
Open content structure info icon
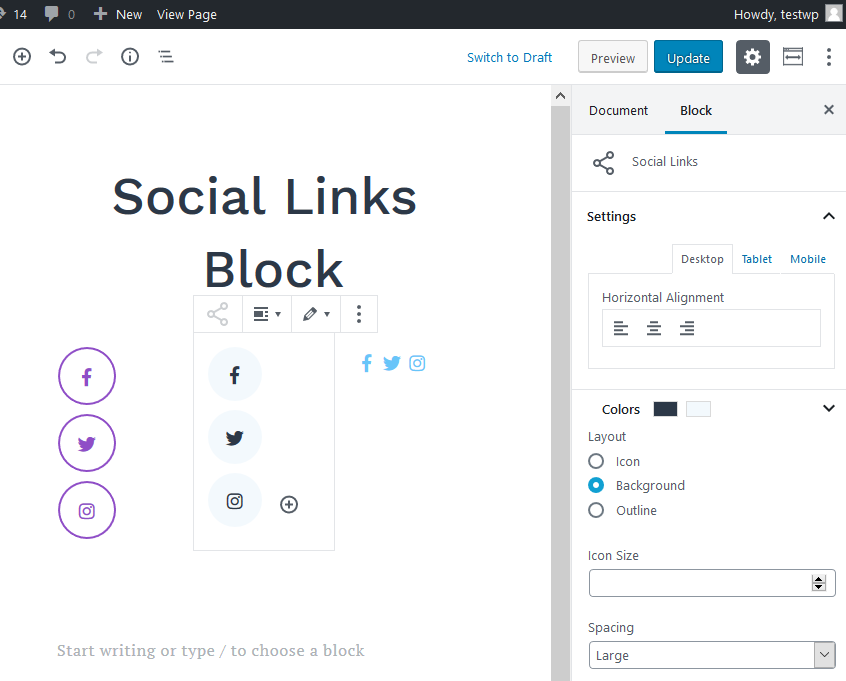tap(130, 57)
